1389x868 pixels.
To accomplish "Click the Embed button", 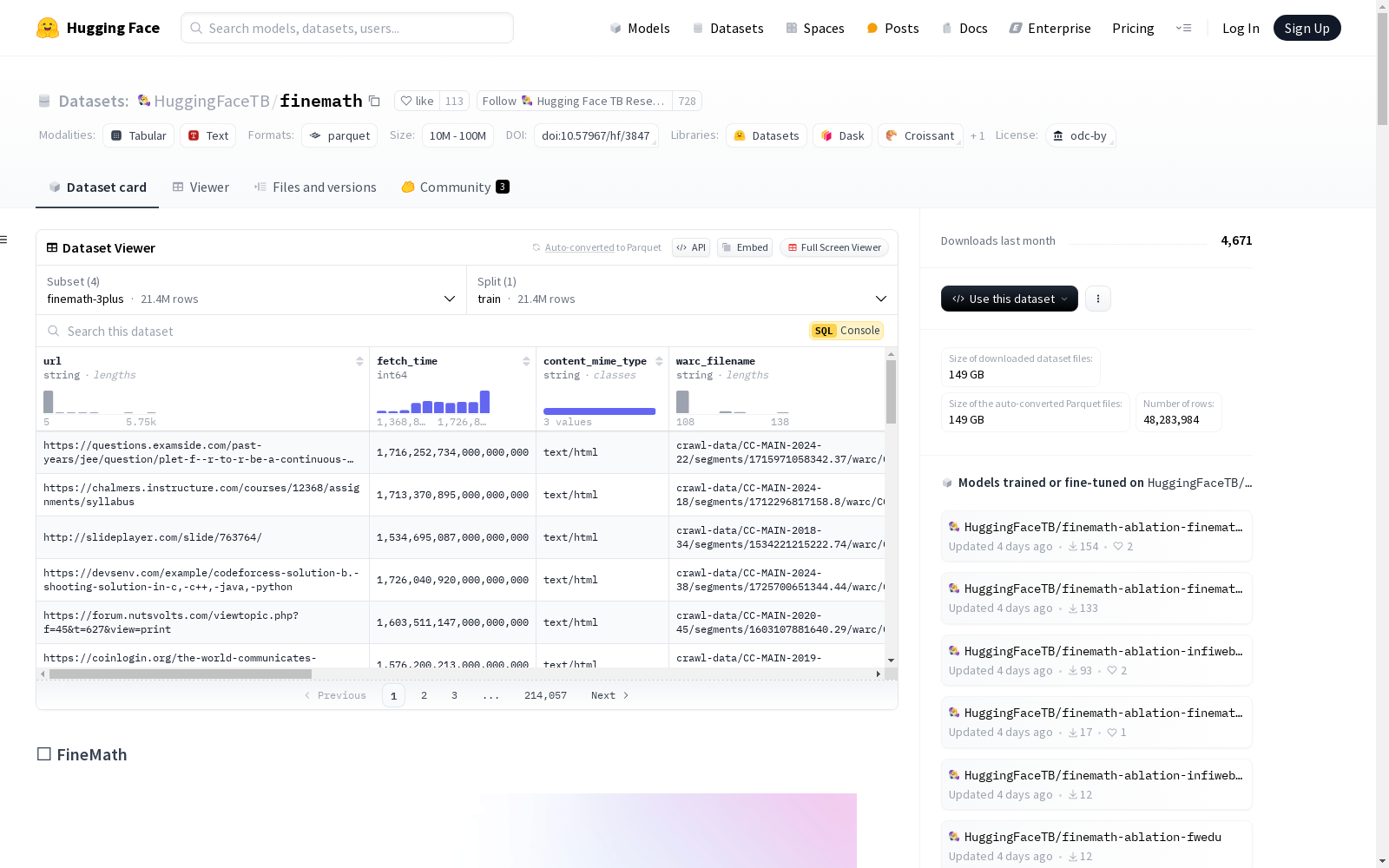I will tap(745, 247).
